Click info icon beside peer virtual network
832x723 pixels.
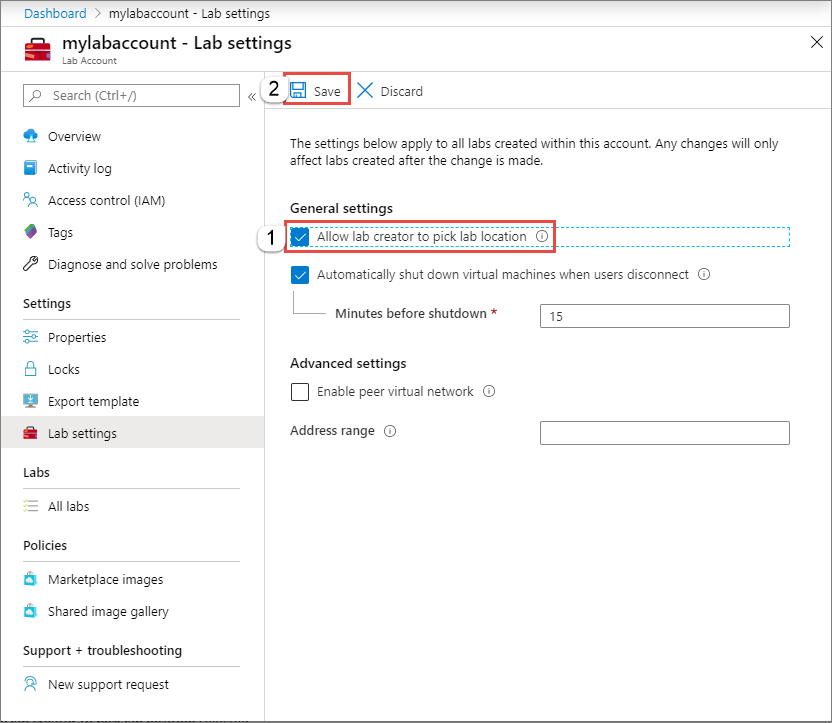pyautogui.click(x=489, y=391)
